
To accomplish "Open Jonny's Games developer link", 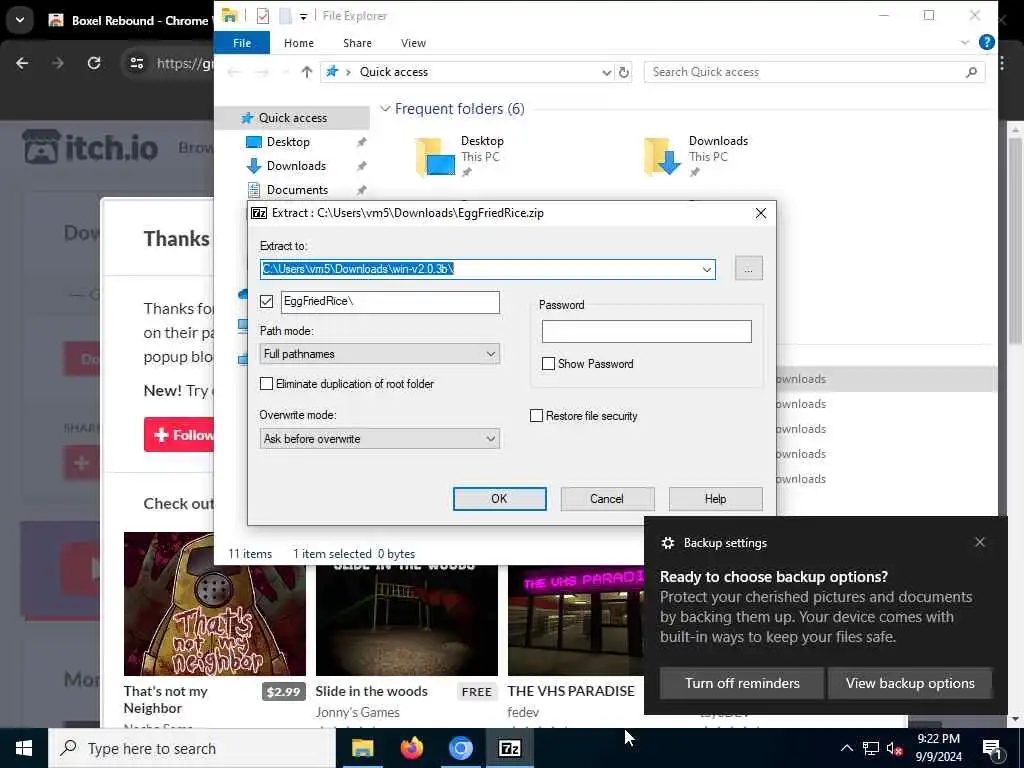I will tap(357, 712).
